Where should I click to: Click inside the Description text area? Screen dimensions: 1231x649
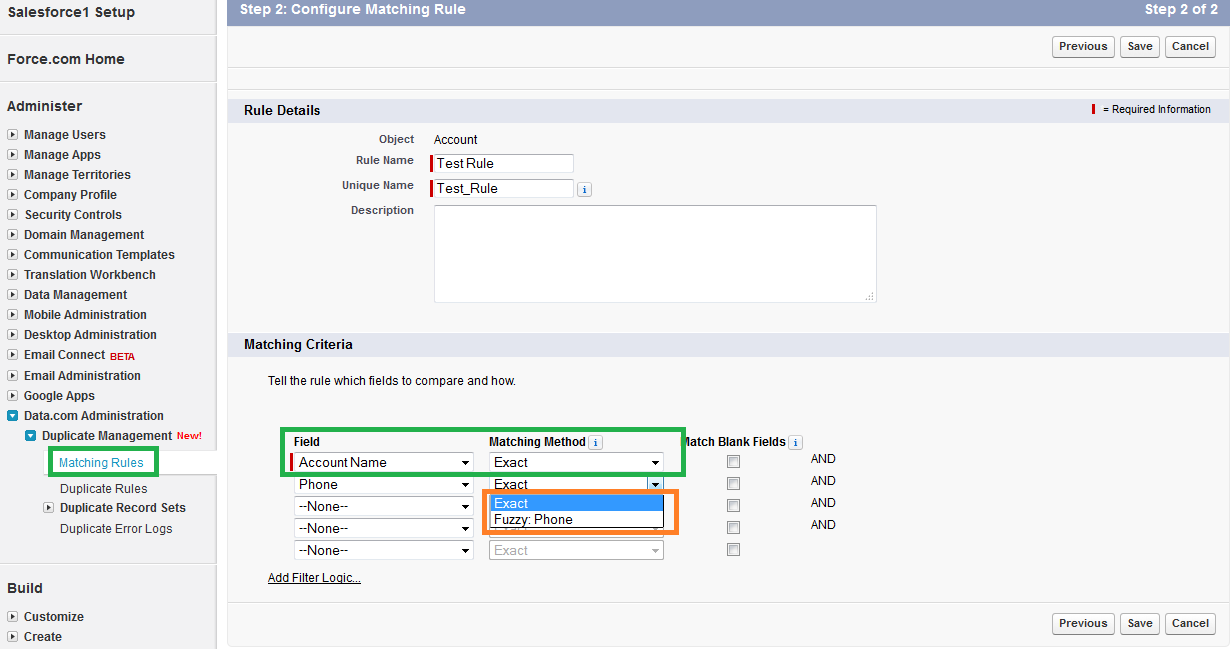[x=655, y=254]
